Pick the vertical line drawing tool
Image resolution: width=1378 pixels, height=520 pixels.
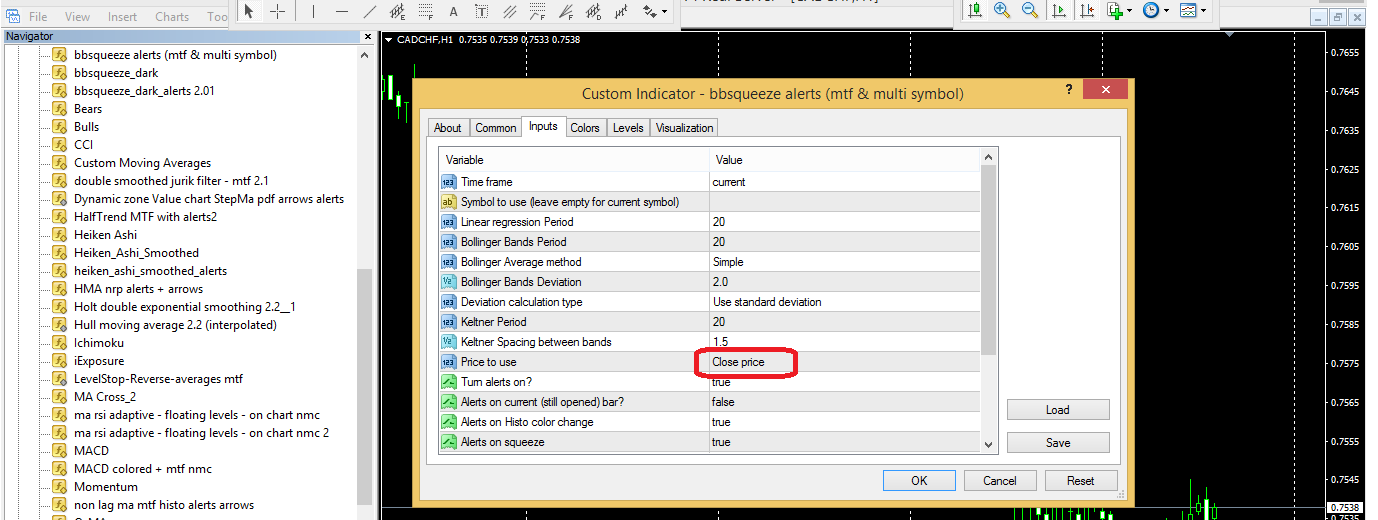coord(313,11)
